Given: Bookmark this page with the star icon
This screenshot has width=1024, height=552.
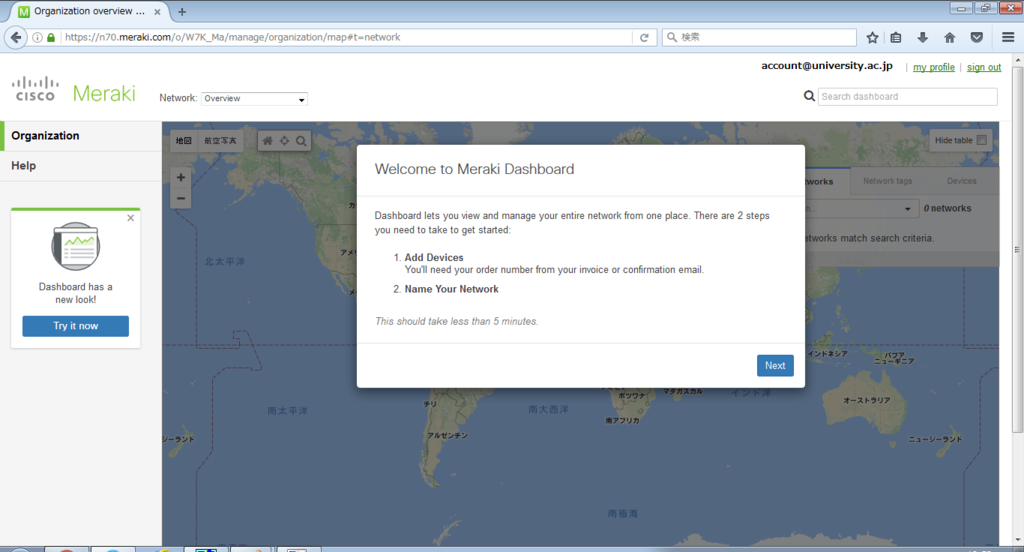Looking at the screenshot, I should click(x=872, y=37).
